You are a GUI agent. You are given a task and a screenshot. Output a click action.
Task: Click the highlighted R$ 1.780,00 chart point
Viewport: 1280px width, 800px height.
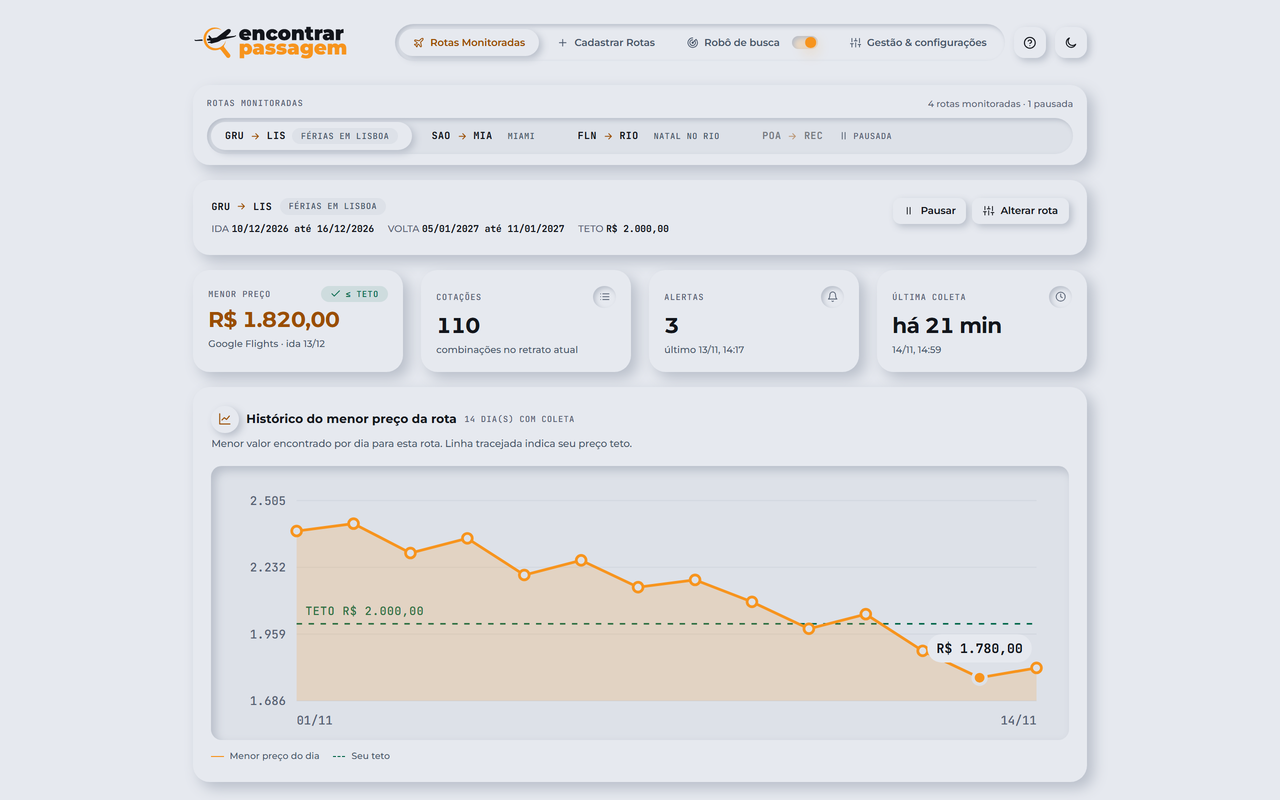[980, 678]
